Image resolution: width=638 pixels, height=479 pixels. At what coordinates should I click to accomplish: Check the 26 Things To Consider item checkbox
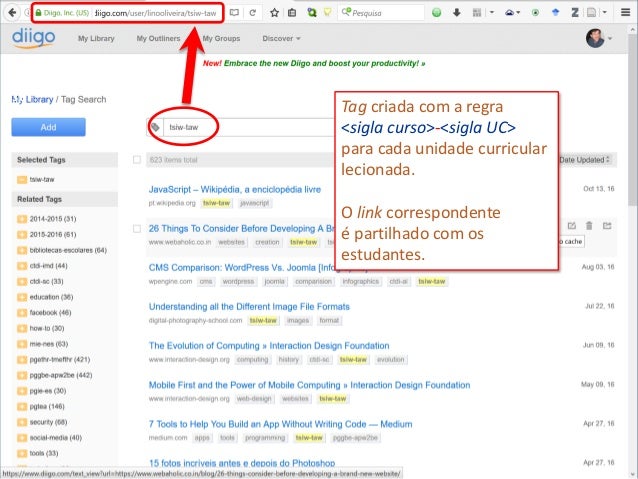tap(137, 228)
